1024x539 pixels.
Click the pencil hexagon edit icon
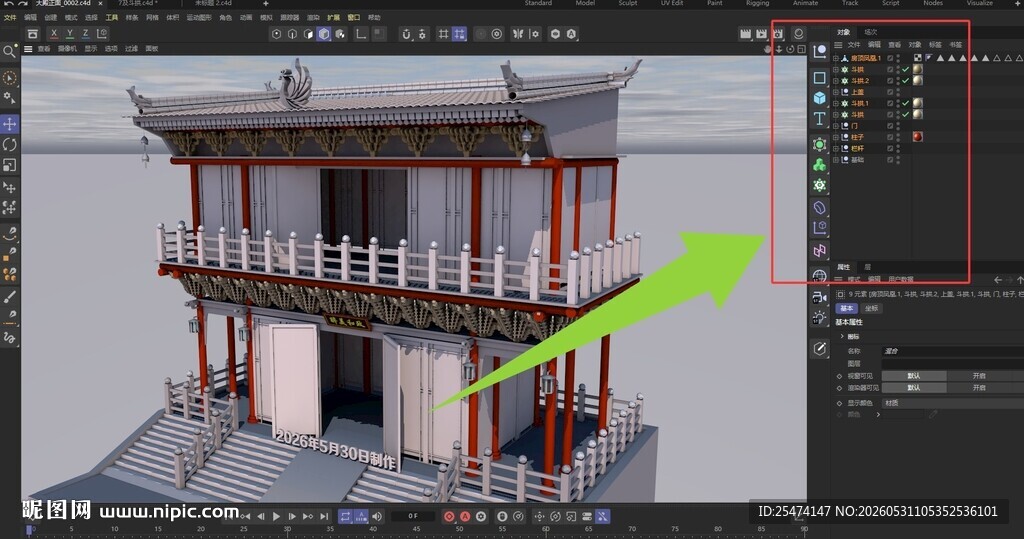coord(820,349)
